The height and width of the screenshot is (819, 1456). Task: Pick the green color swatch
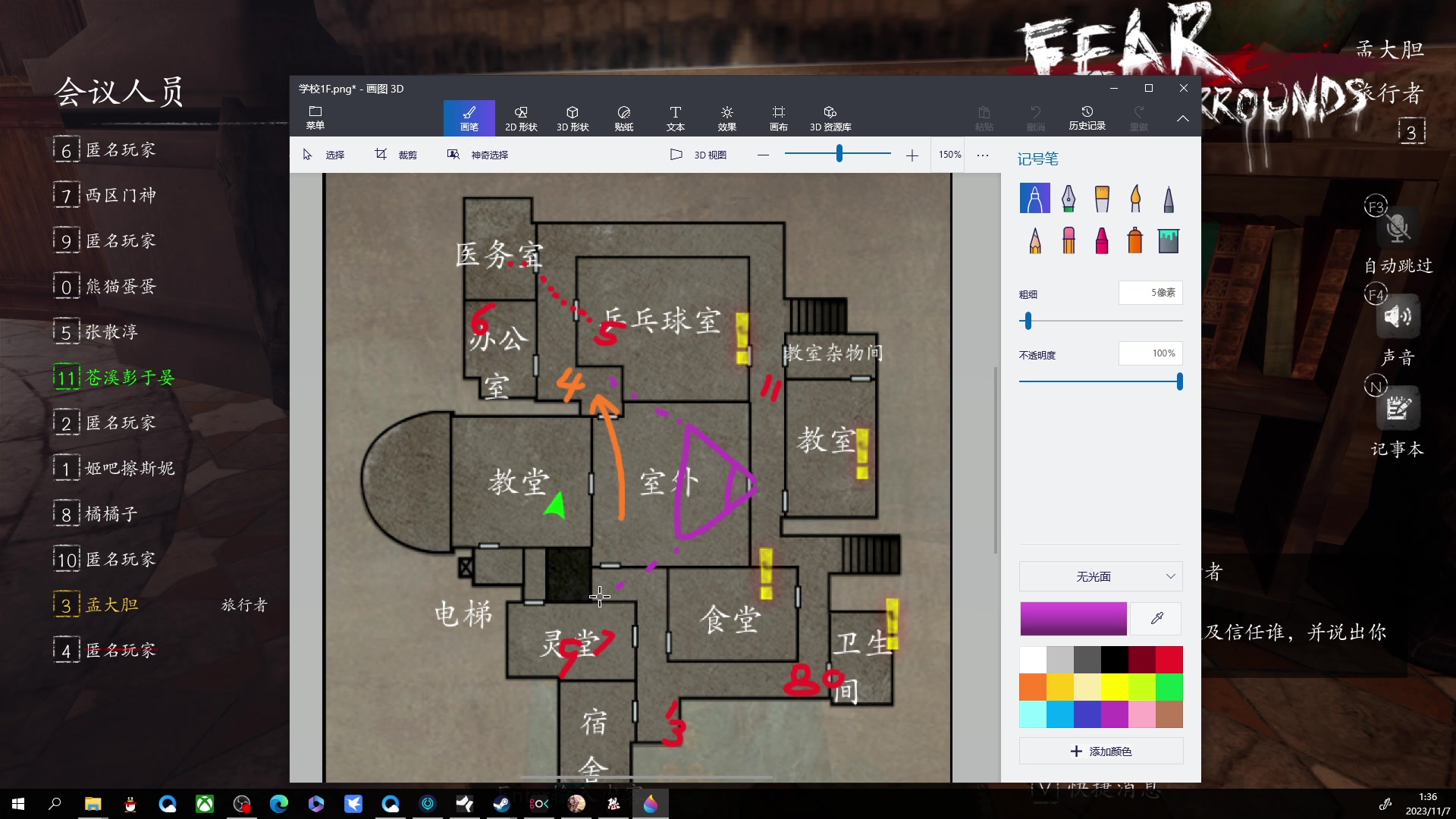[1169, 687]
